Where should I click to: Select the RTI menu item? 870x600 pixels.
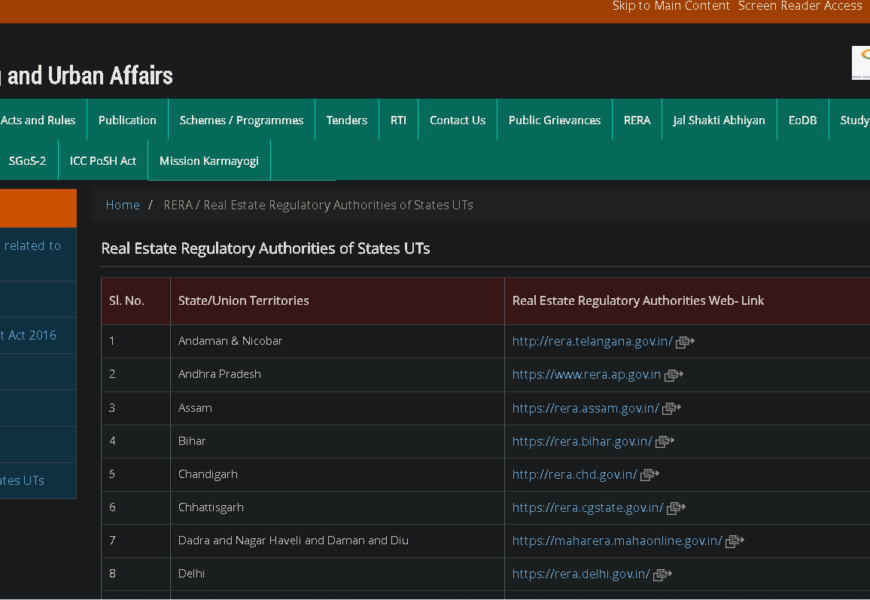point(398,120)
